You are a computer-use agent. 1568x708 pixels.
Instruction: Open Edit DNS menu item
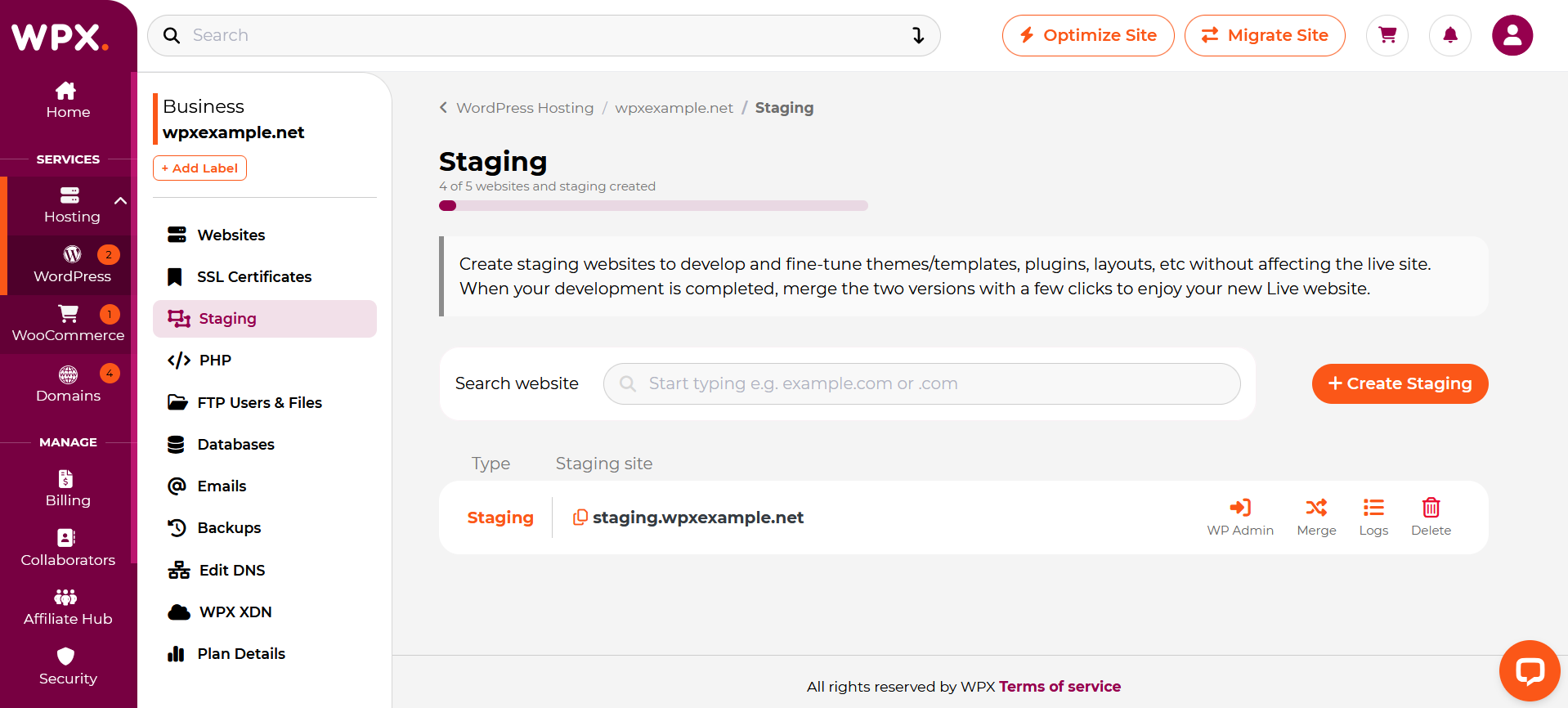click(265, 570)
